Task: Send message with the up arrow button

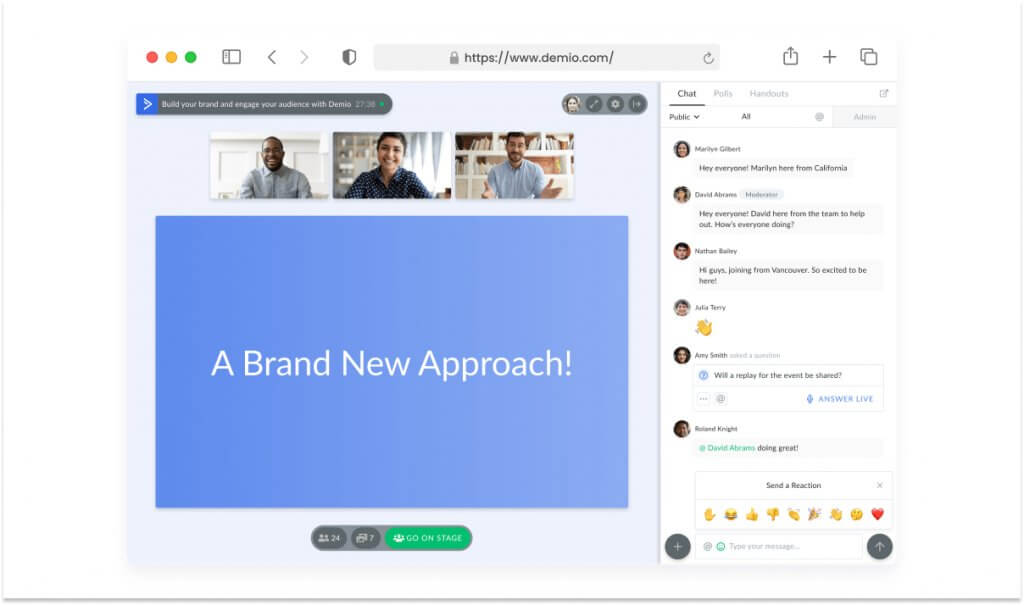Action: 880,547
